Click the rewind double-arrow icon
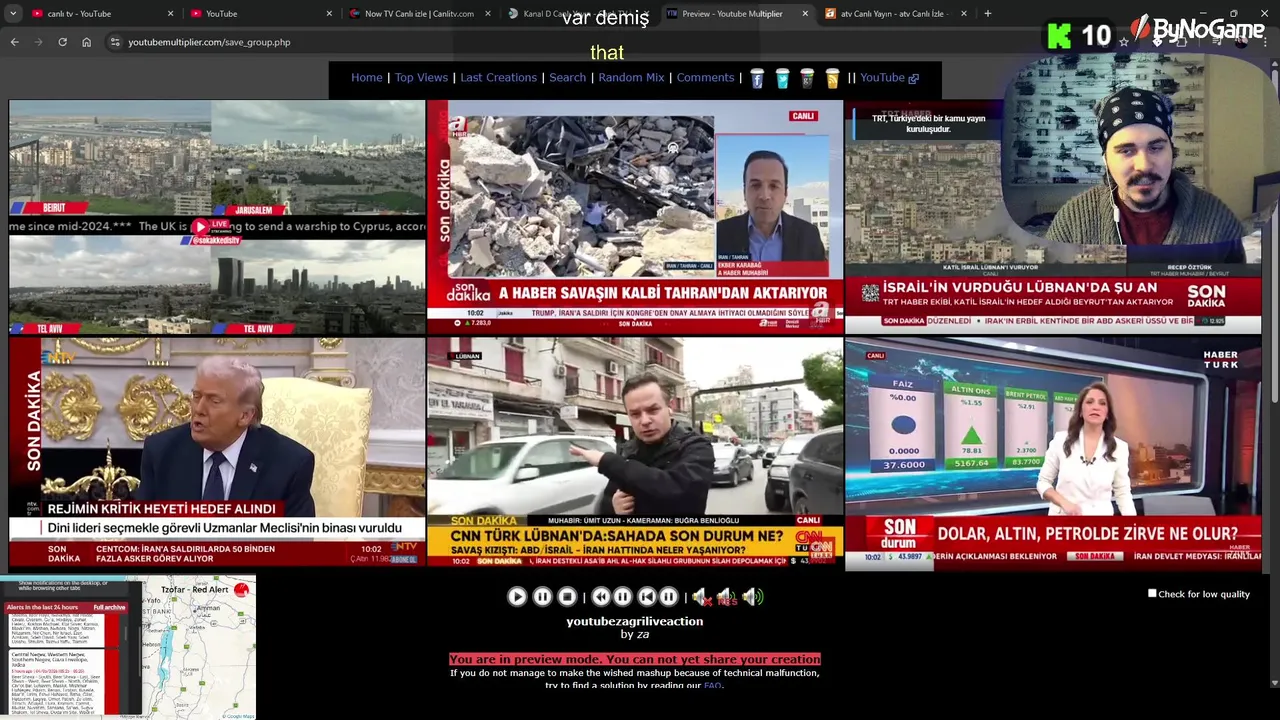The width and height of the screenshot is (1280, 720). [x=601, y=597]
